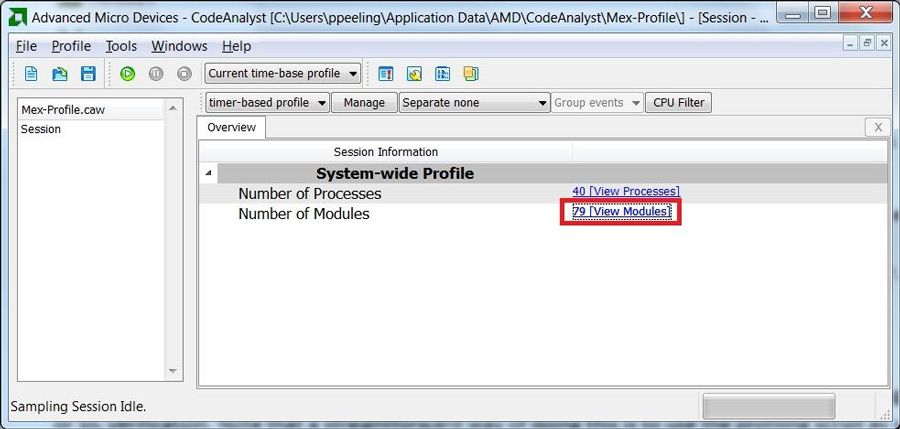Image resolution: width=900 pixels, height=429 pixels.
Task: Open the Tools menu
Action: click(x=121, y=46)
